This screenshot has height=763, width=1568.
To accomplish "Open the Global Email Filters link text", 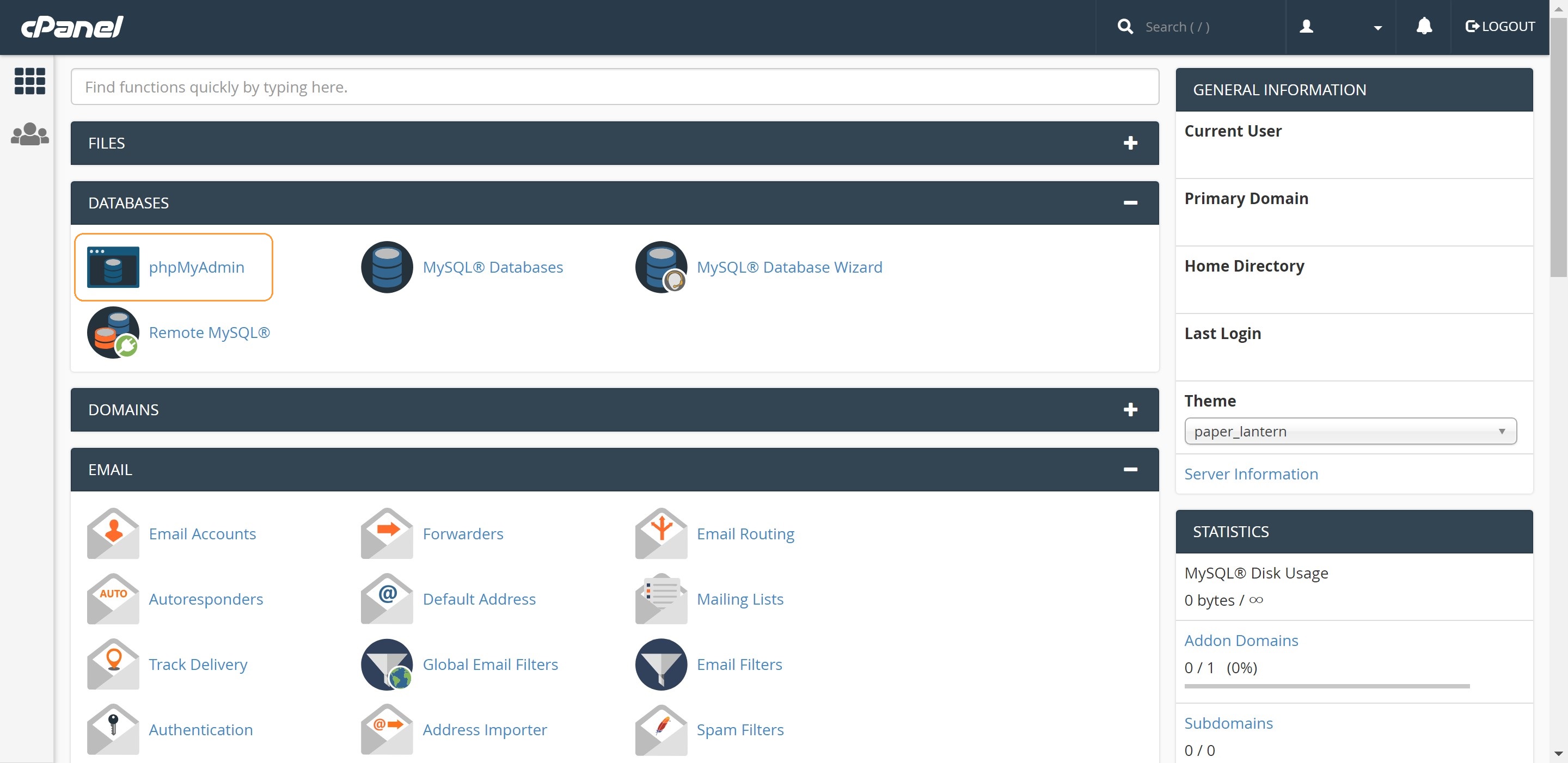I will 491,664.
